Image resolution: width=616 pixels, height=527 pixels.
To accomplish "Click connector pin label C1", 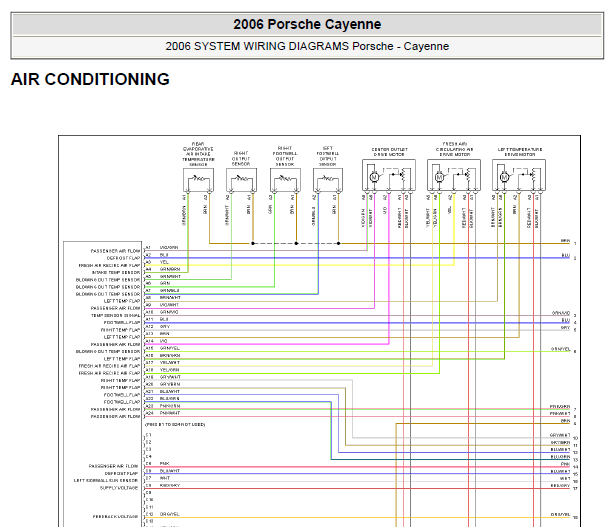I will coord(149,435).
